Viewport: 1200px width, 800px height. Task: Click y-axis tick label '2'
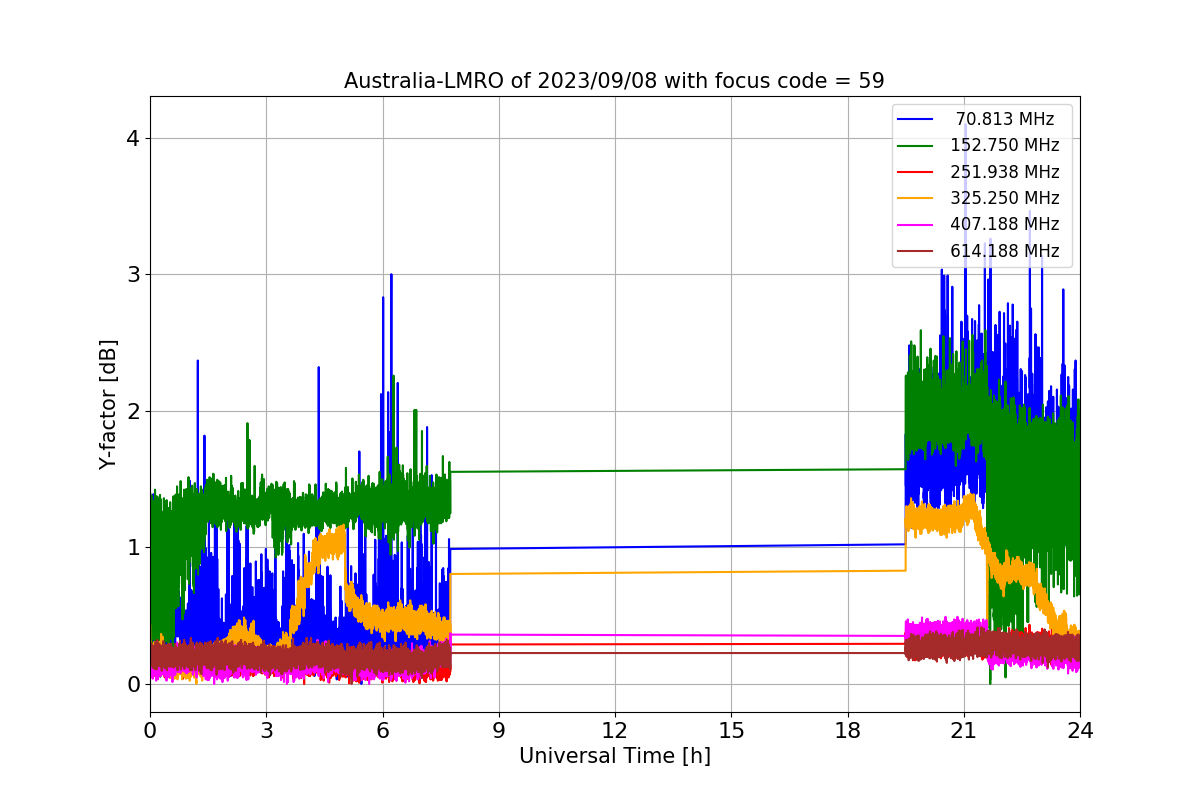point(133,411)
